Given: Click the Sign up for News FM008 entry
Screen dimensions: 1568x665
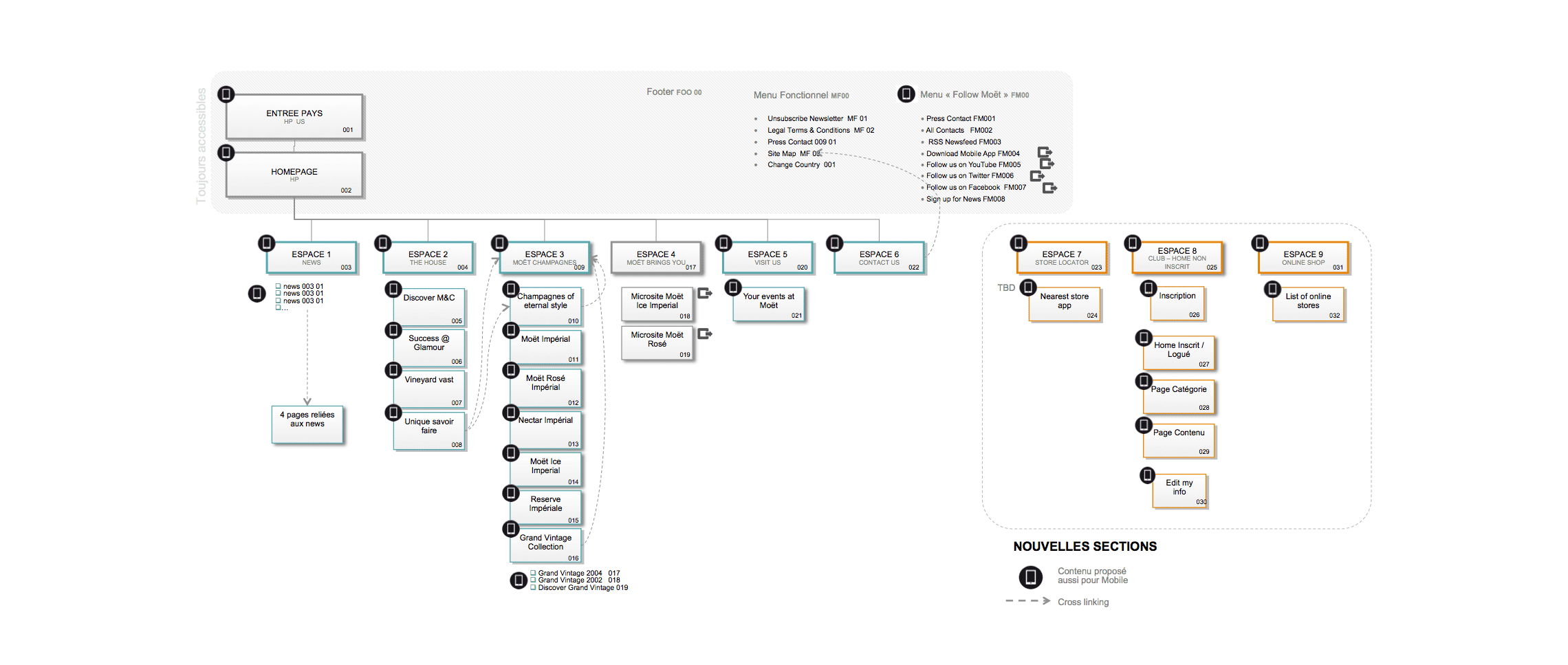Looking at the screenshot, I should [x=966, y=199].
